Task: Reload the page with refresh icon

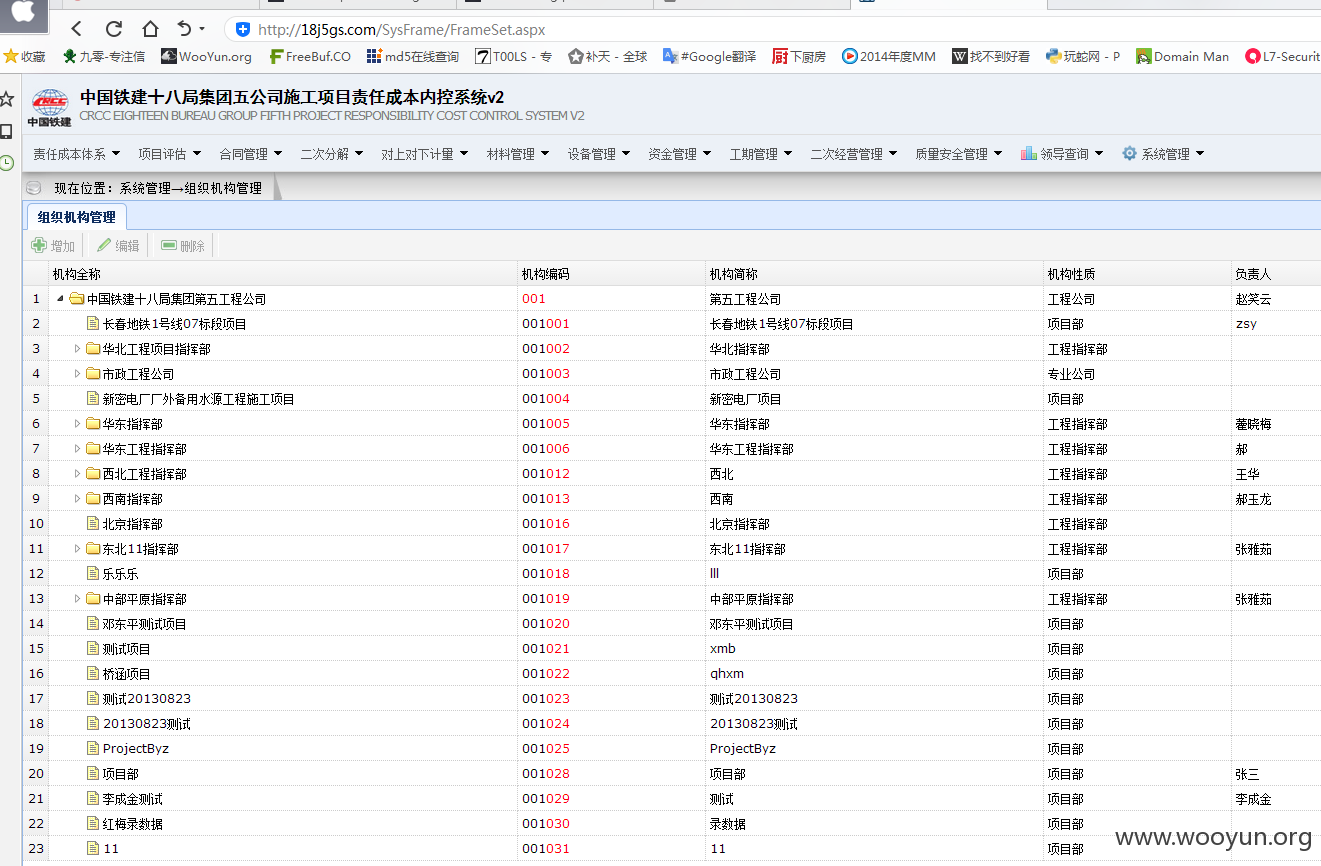Action: (x=114, y=29)
